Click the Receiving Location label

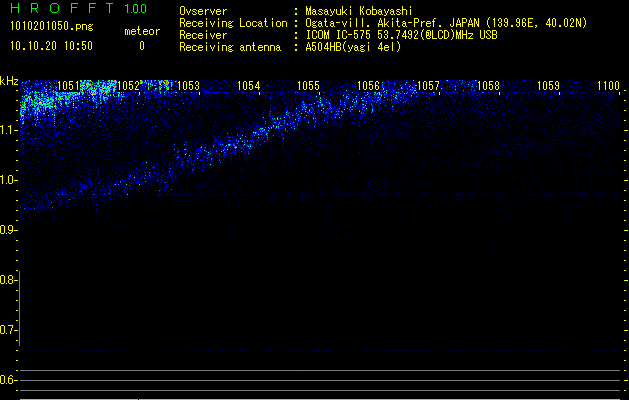(x=233, y=23)
